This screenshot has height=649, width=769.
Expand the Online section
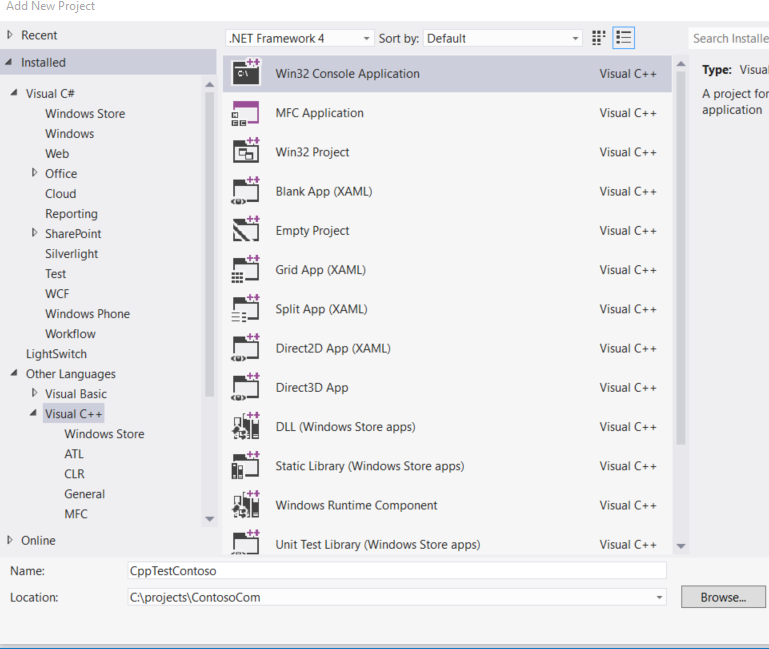11,540
